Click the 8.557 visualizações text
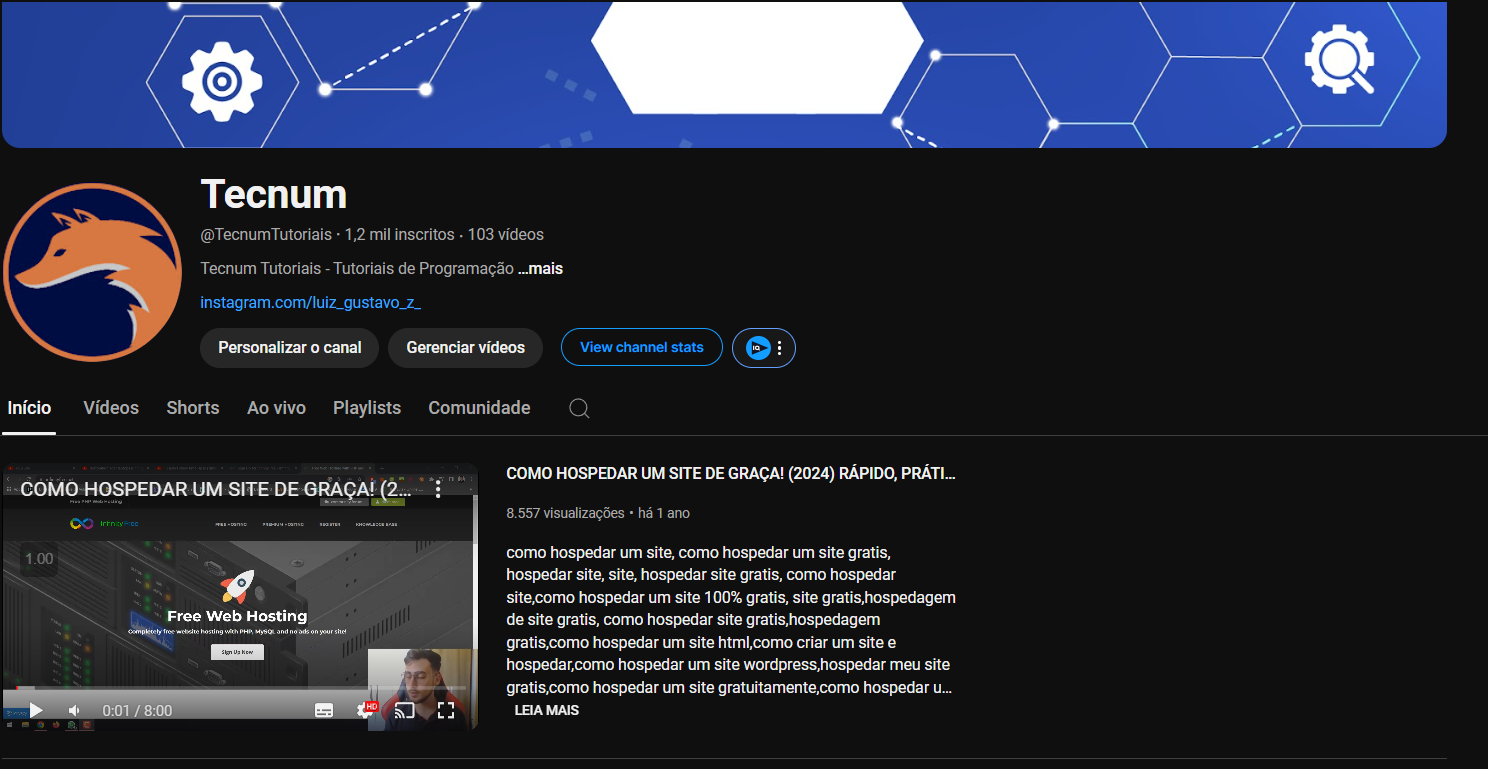The image size is (1488, 769). [x=565, y=513]
